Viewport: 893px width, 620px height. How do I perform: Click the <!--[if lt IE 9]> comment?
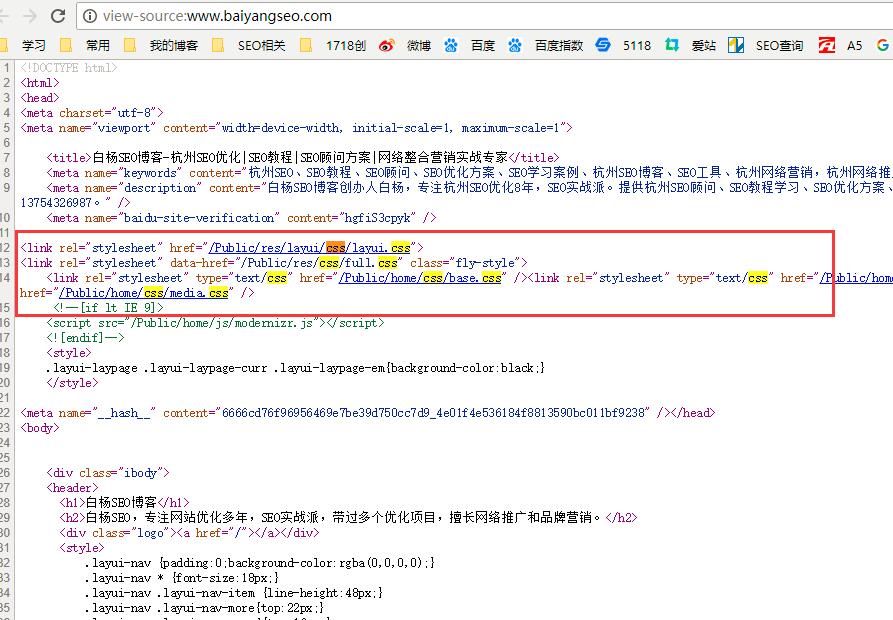tap(108, 307)
